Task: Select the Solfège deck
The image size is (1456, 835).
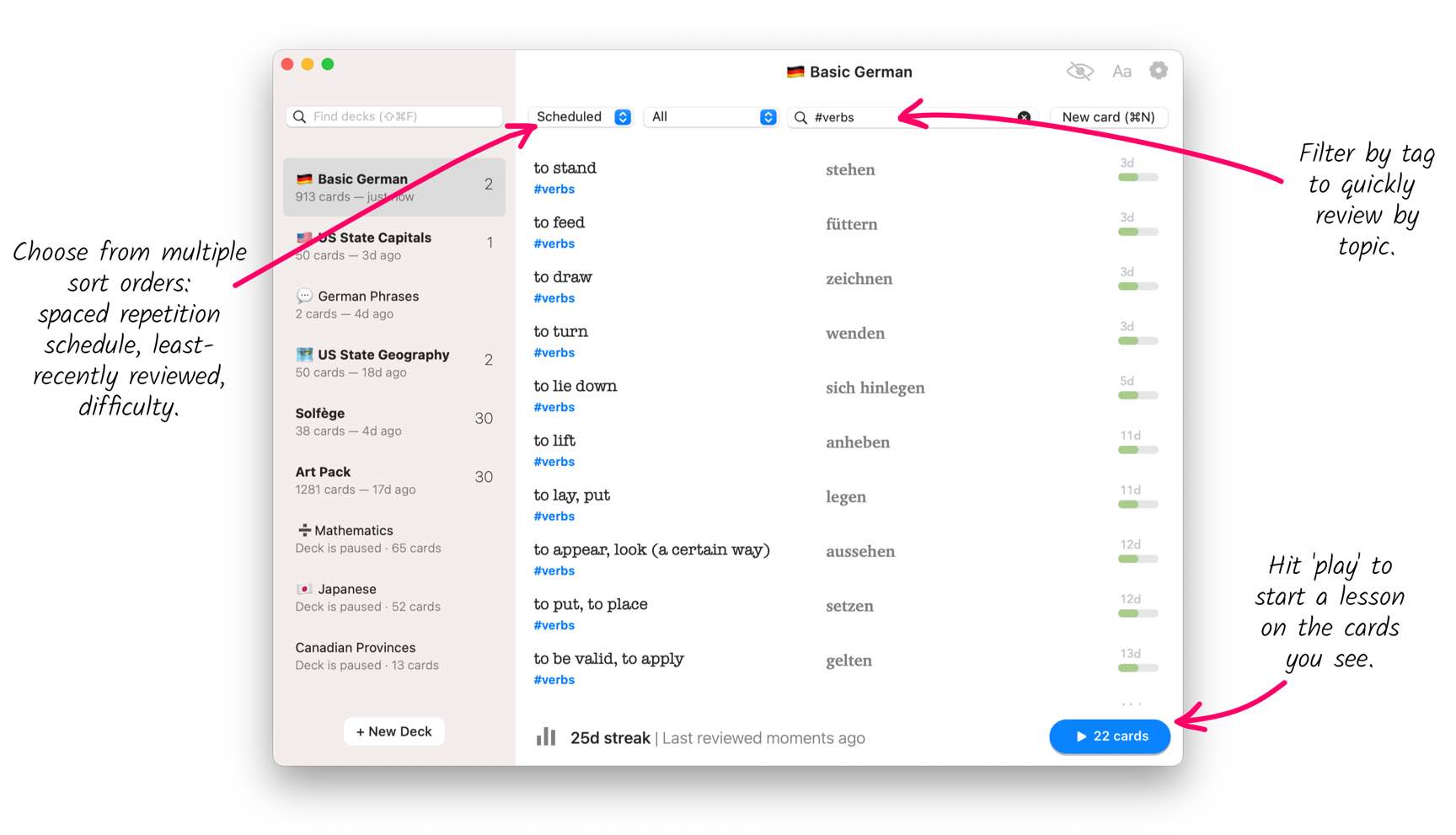Action: tap(393, 421)
